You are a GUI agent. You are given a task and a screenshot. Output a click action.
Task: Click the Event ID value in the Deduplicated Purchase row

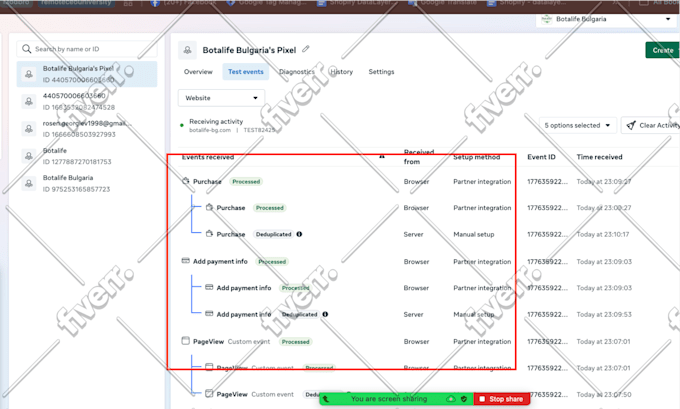pos(547,234)
